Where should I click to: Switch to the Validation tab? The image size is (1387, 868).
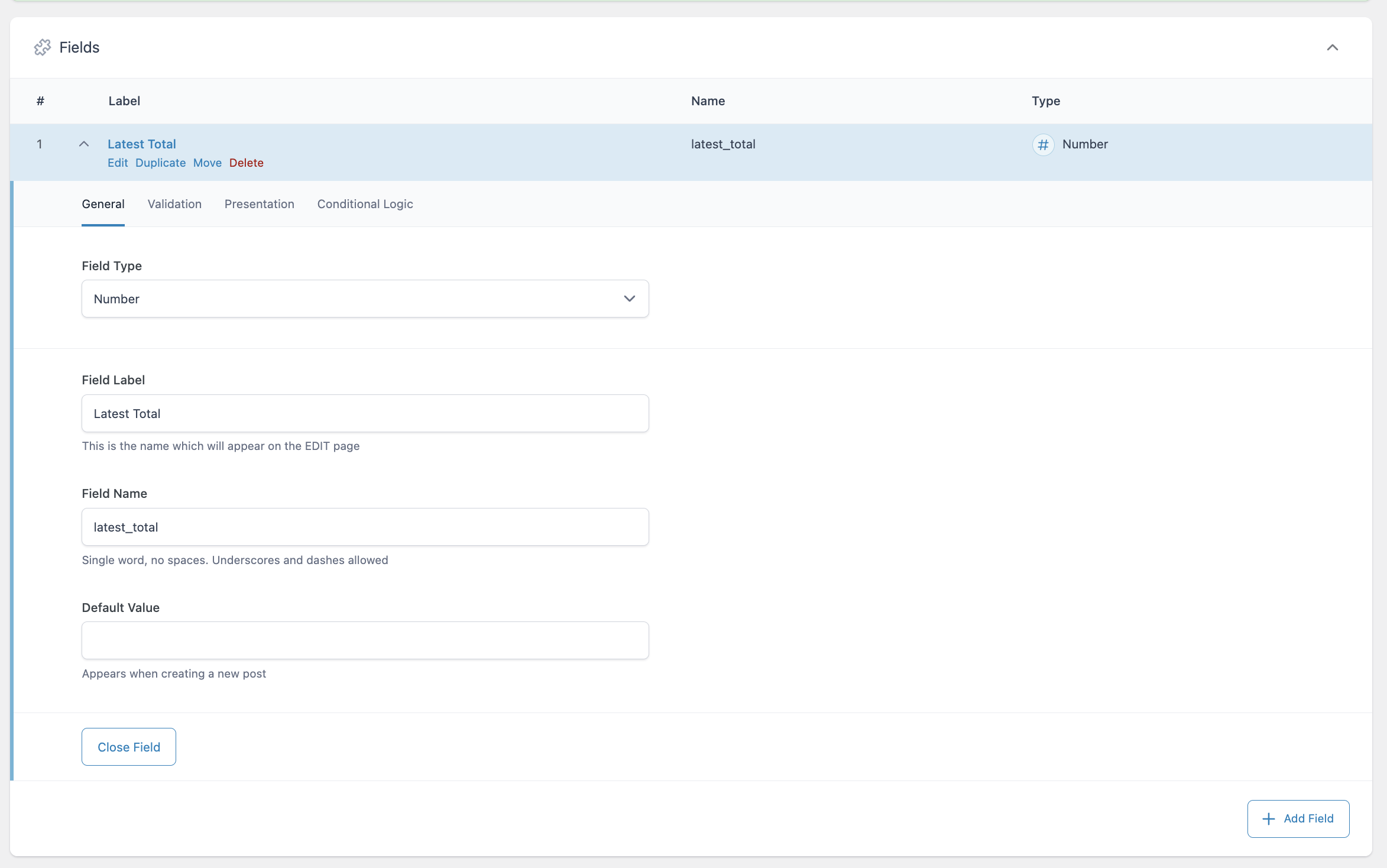[174, 204]
